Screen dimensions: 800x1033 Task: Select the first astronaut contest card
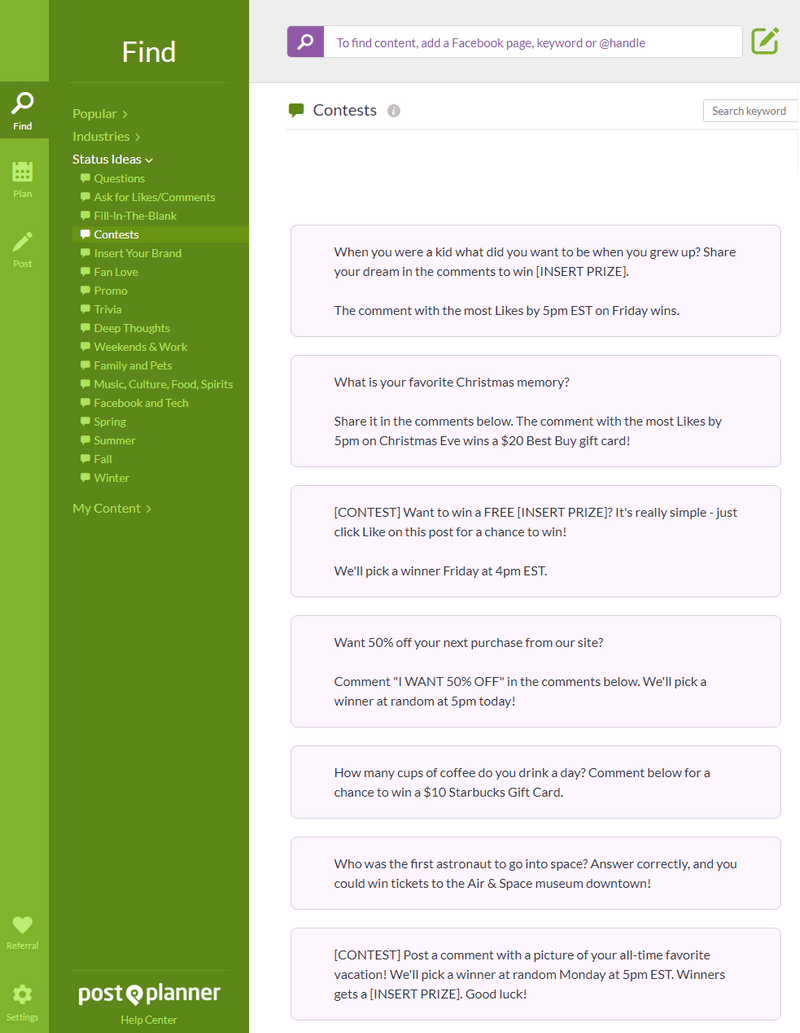tap(536, 874)
